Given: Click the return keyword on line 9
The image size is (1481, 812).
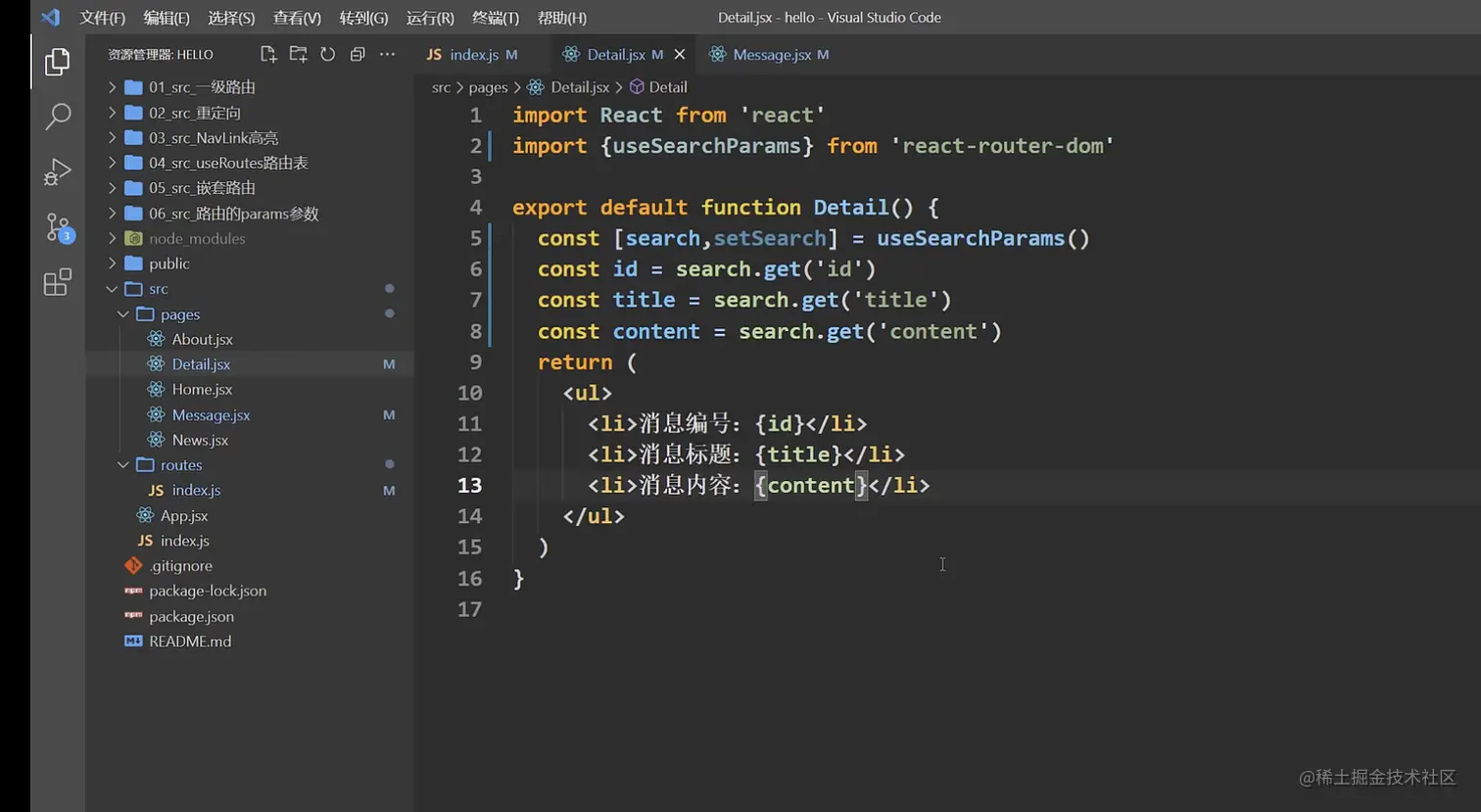Looking at the screenshot, I should tap(575, 362).
